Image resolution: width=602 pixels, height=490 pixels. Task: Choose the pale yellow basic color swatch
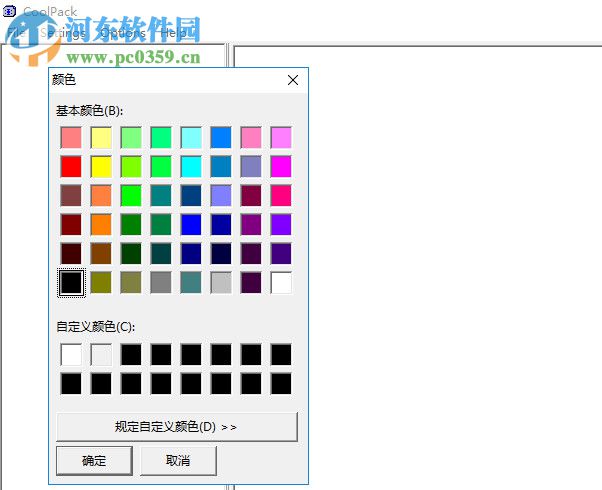click(101, 137)
